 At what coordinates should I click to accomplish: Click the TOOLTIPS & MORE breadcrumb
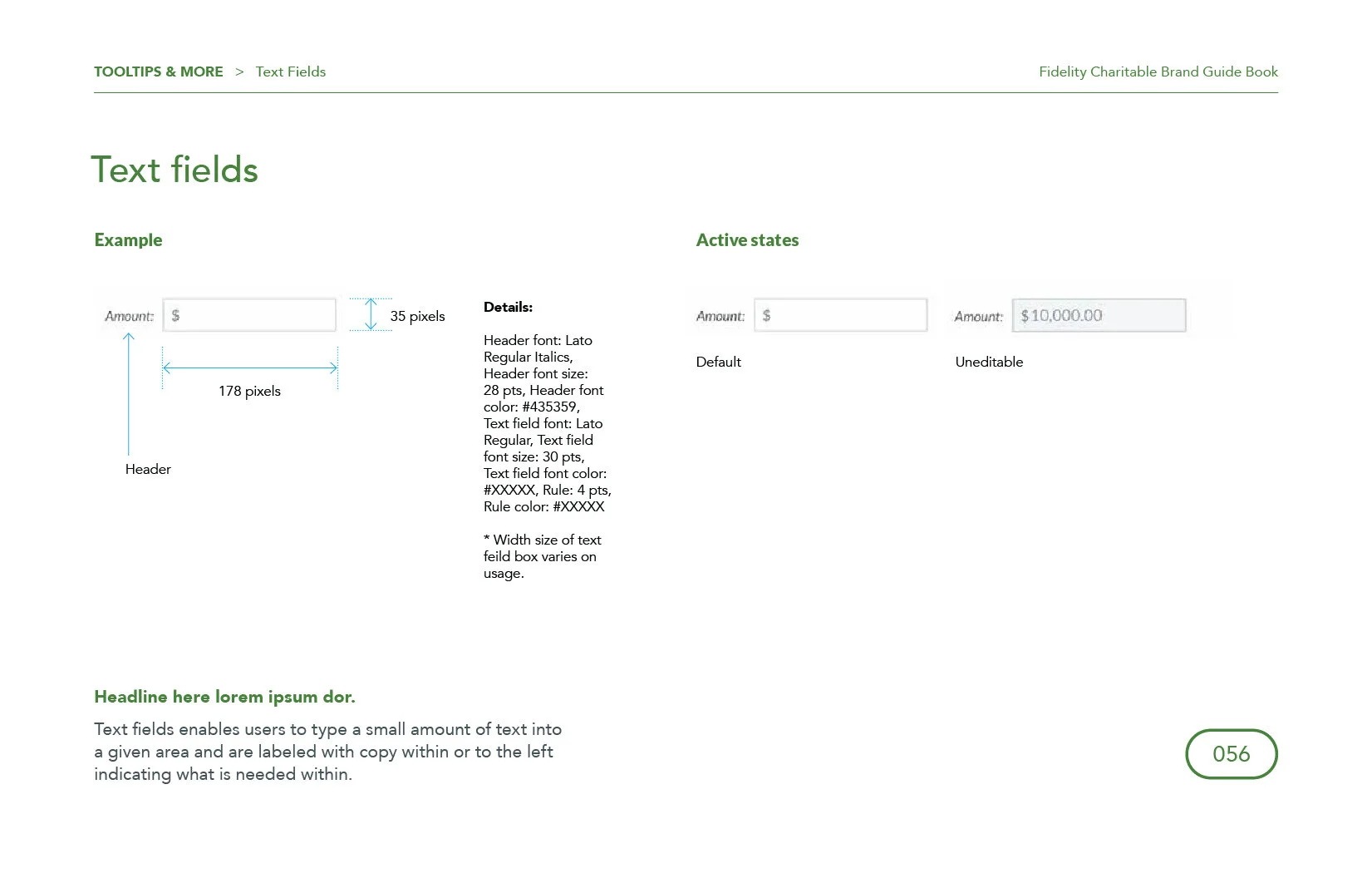pos(158,72)
